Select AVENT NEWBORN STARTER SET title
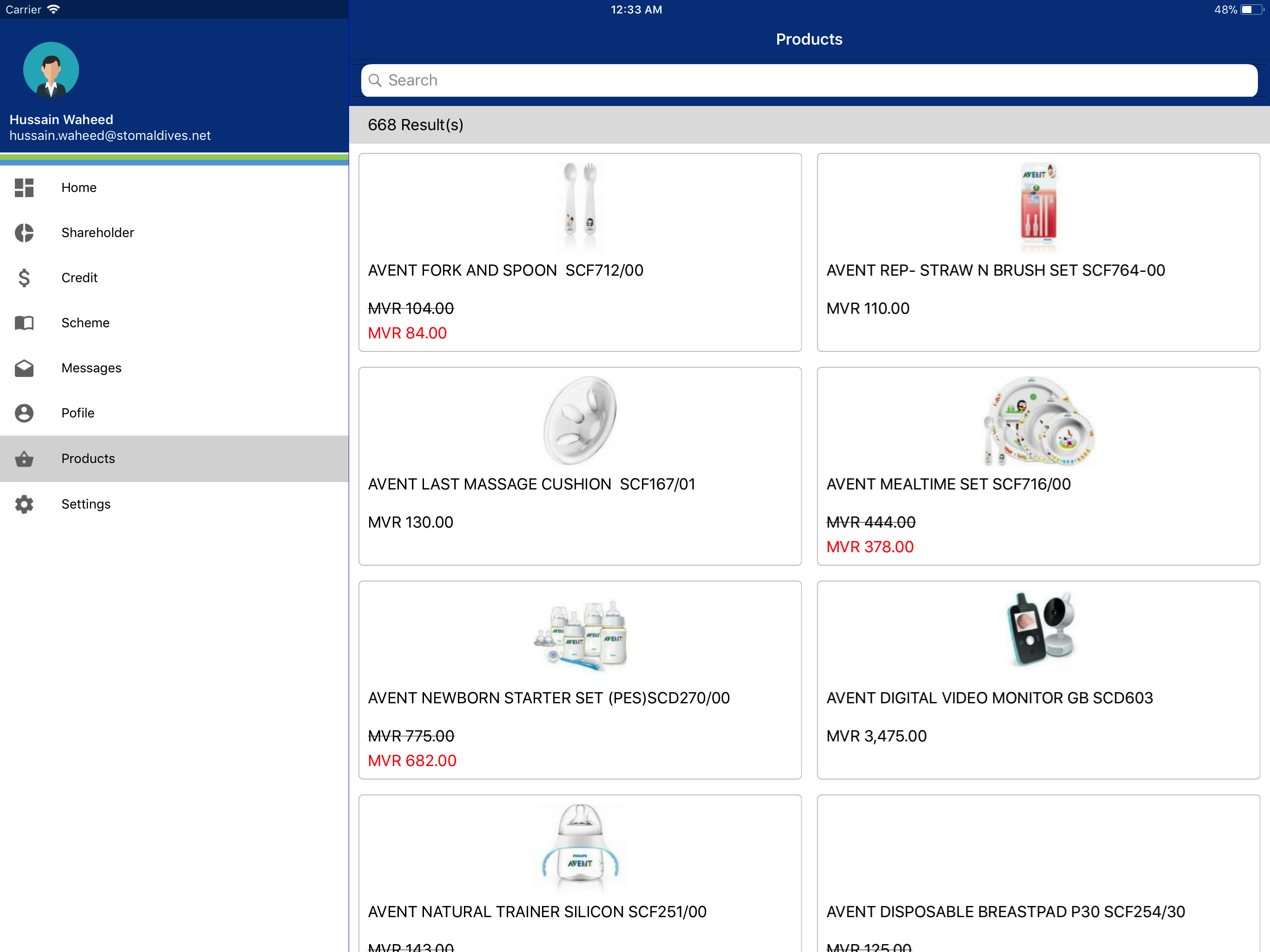The image size is (1270, 952). pyautogui.click(x=549, y=698)
